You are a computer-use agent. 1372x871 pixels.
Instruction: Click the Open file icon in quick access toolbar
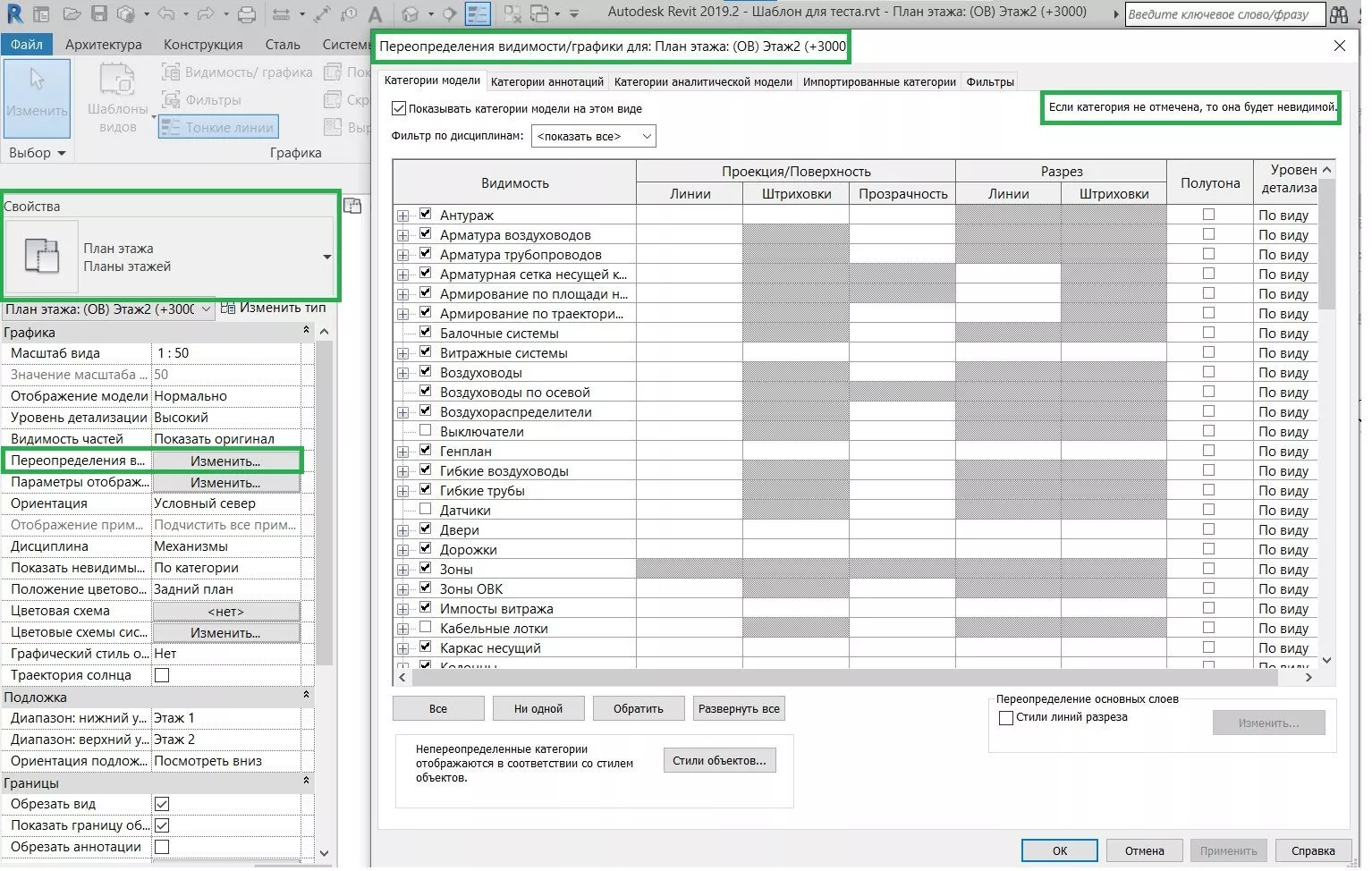coord(72,13)
